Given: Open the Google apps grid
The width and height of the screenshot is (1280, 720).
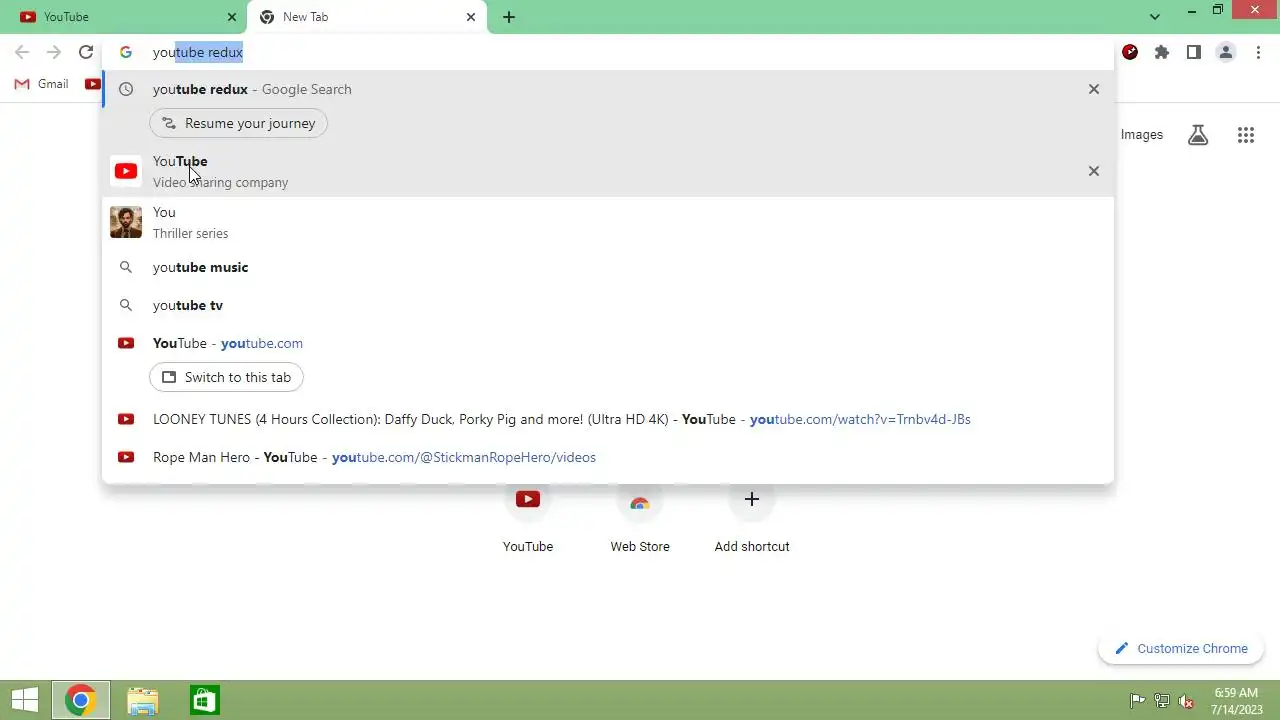Looking at the screenshot, I should 1246,135.
